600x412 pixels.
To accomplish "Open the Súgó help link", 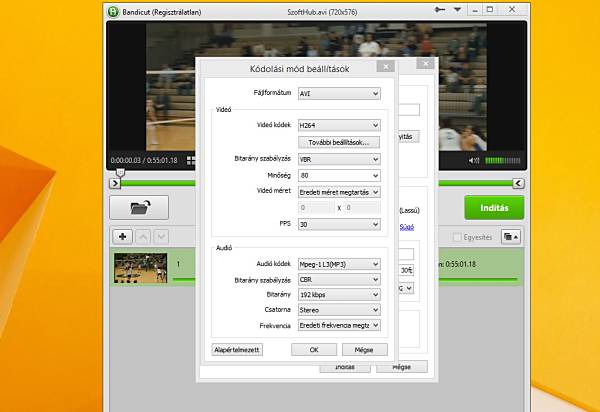I will pyautogui.click(x=406, y=227).
